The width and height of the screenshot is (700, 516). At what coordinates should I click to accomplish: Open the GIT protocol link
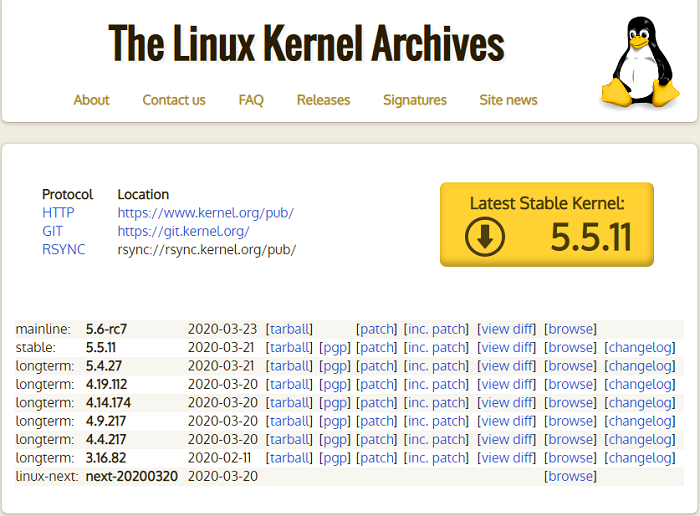point(52,231)
